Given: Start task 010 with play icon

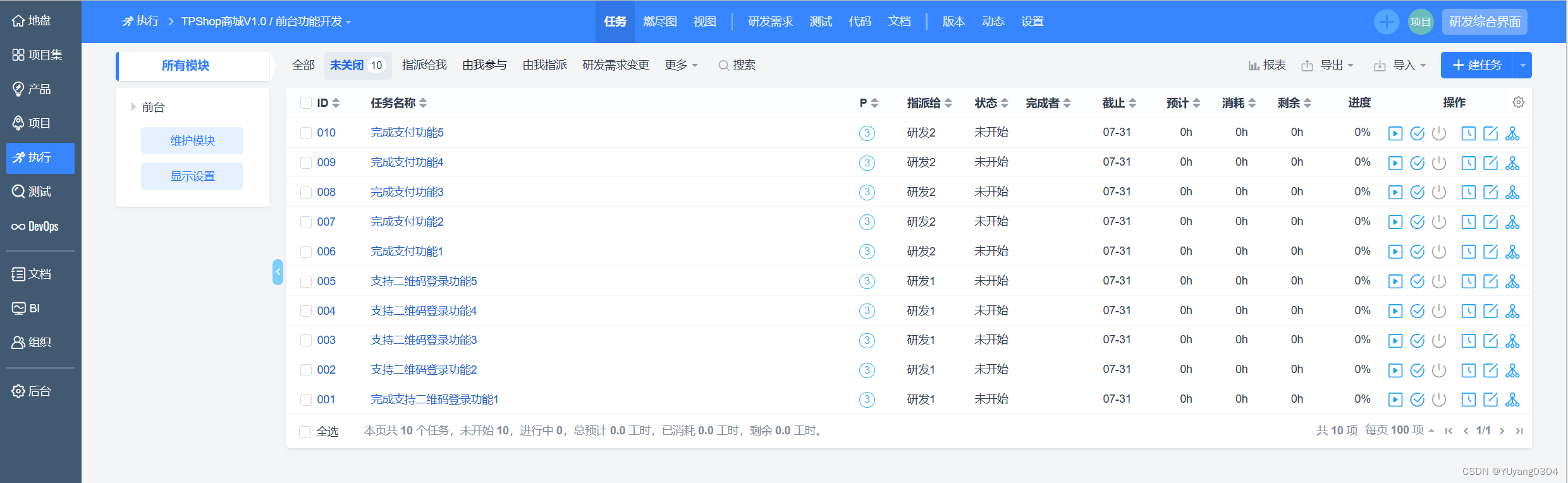Looking at the screenshot, I should [1395, 133].
